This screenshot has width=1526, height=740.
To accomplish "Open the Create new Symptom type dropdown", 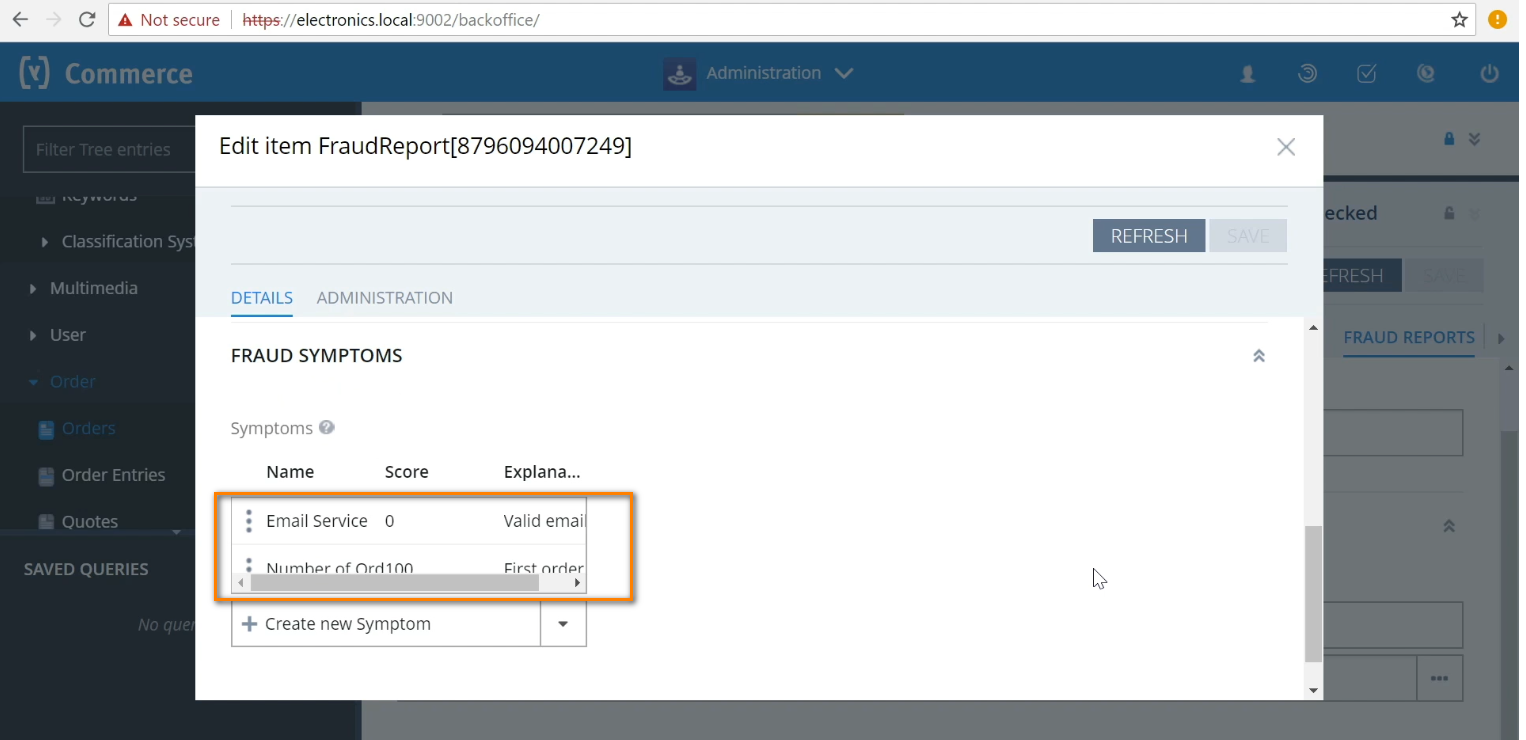I will [x=563, y=624].
